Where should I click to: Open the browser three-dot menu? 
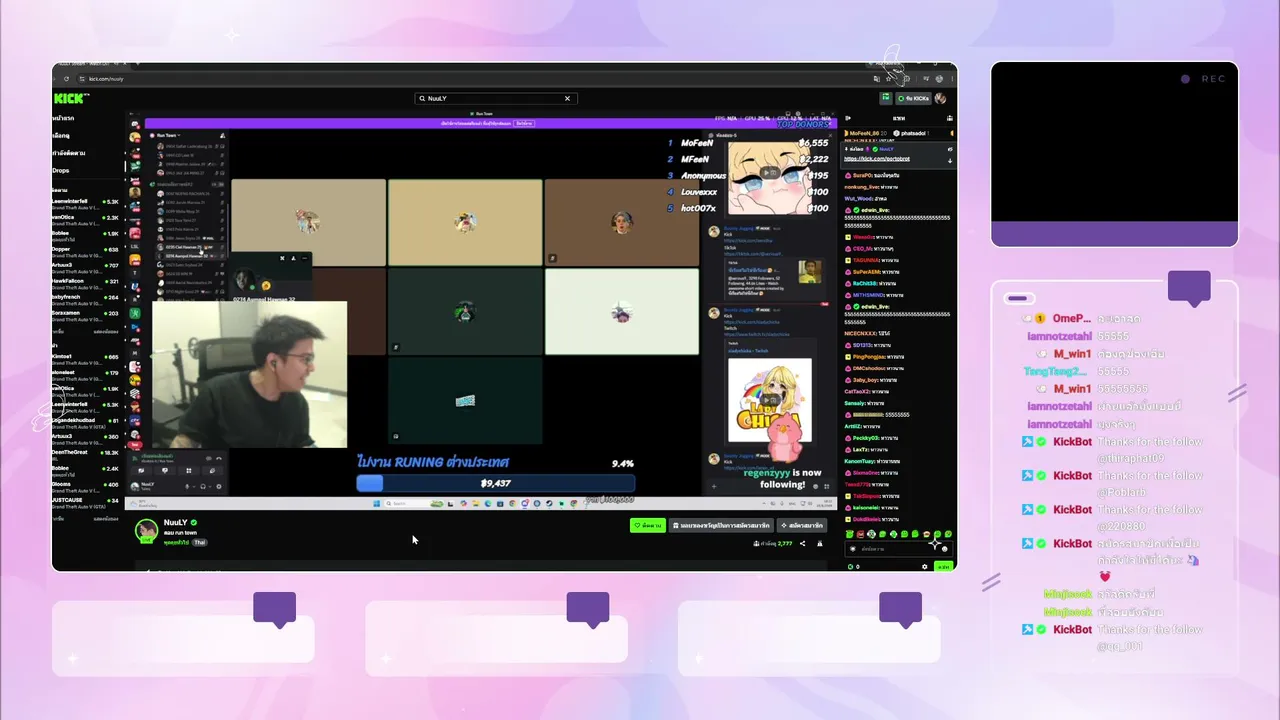pyautogui.click(x=950, y=78)
